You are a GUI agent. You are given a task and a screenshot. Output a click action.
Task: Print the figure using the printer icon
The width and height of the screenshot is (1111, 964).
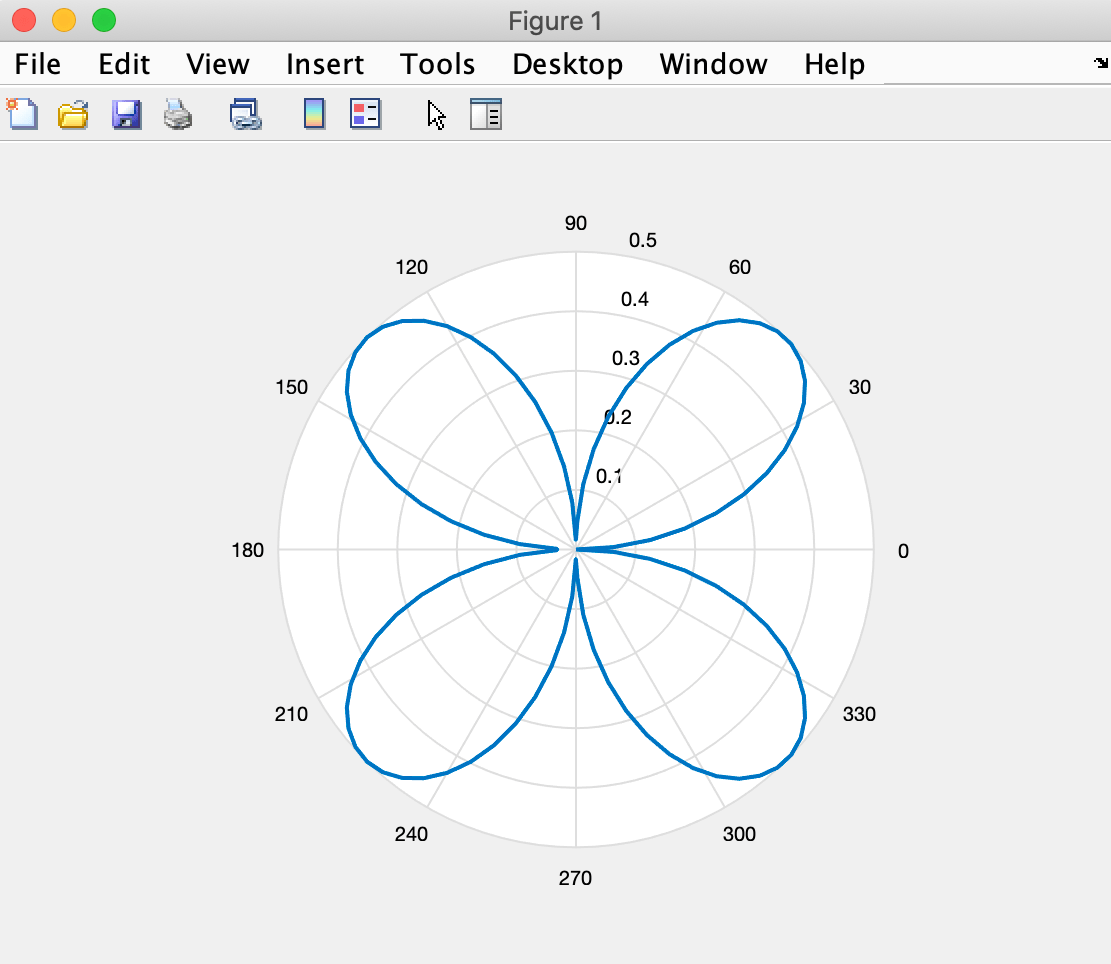178,114
